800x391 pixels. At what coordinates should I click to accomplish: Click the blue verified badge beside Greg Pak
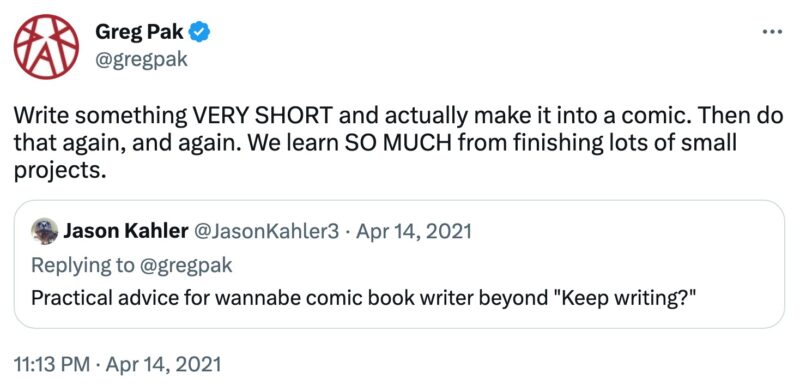199,34
